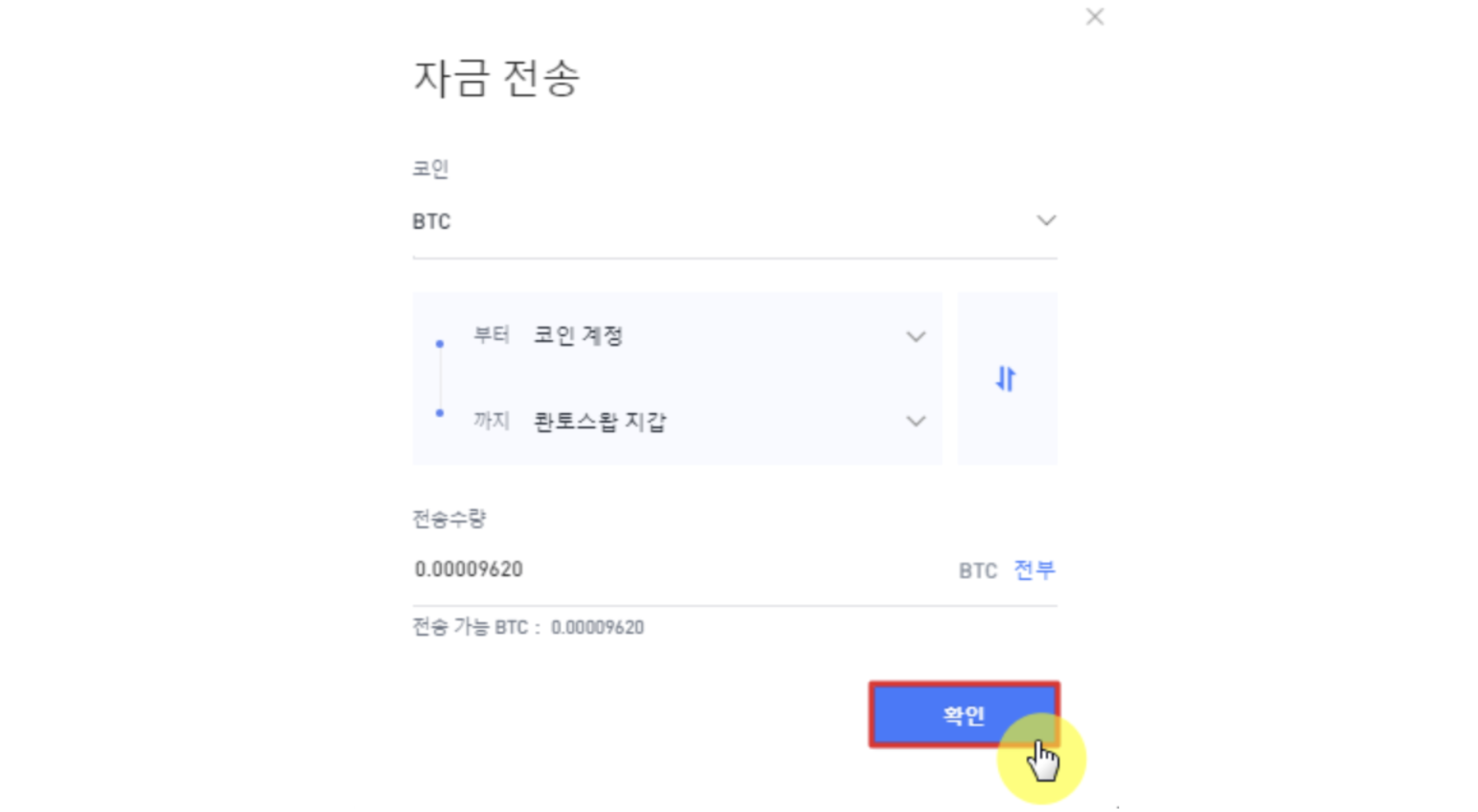Click the blue dot beside 부터
1478x812 pixels.
pos(439,343)
